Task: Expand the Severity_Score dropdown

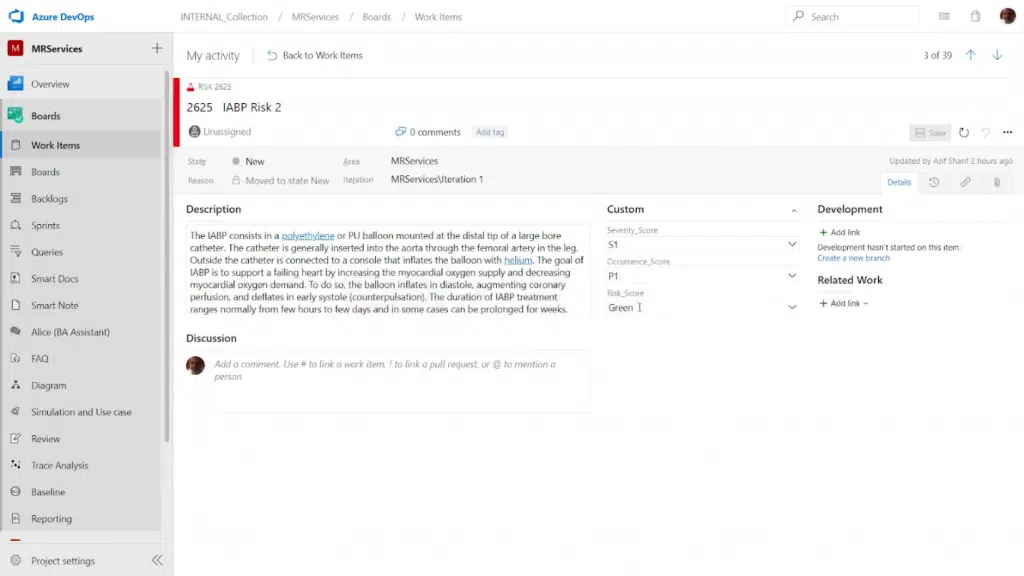Action: click(792, 244)
